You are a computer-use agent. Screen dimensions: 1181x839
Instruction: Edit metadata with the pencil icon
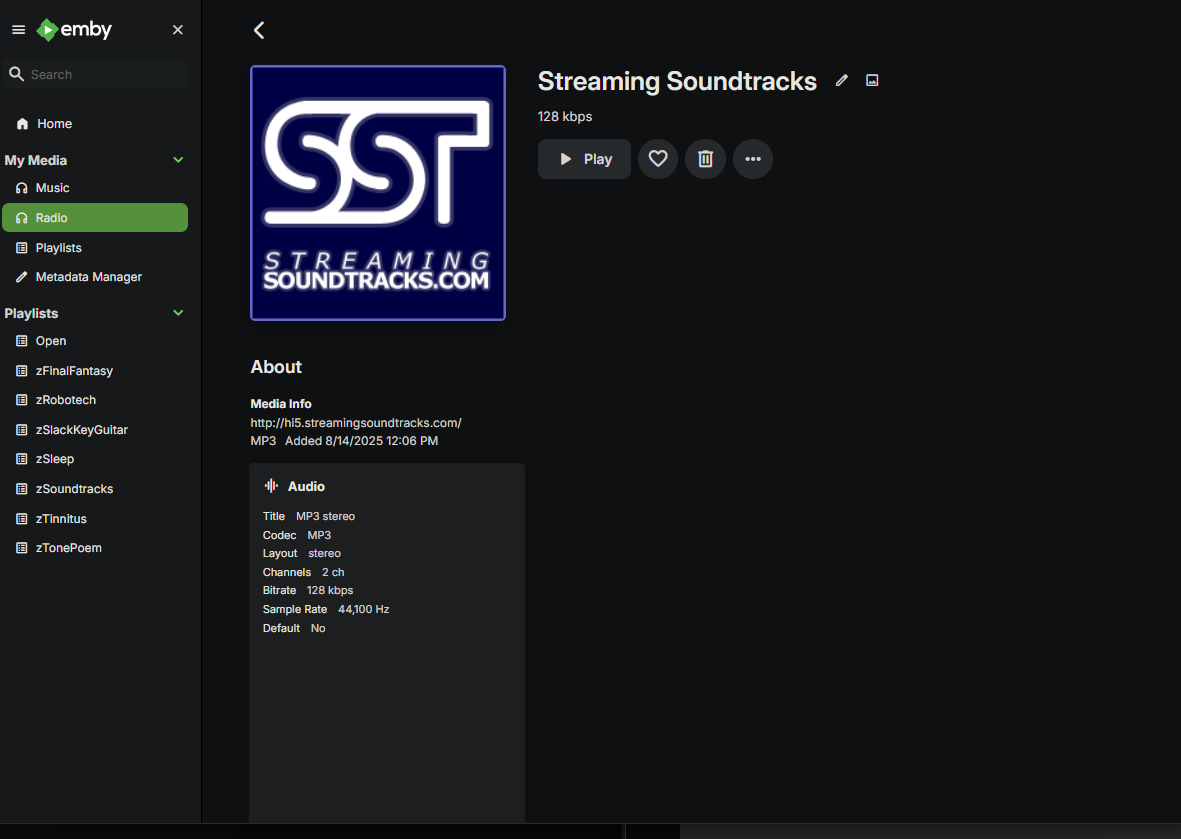click(x=841, y=81)
